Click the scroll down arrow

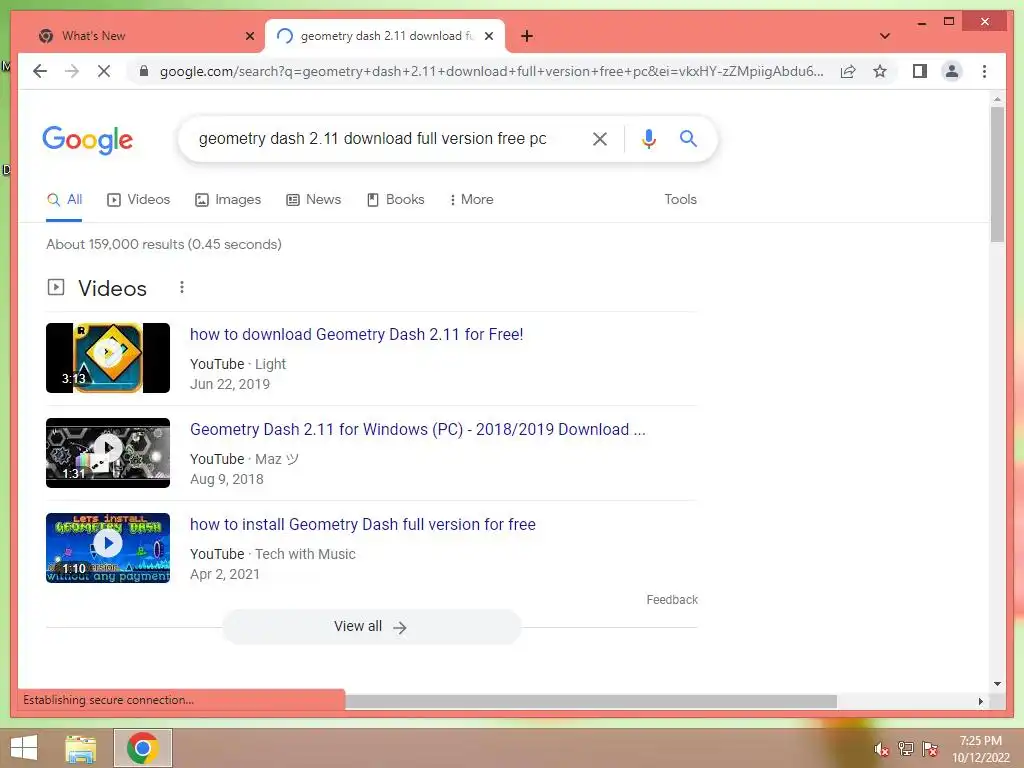(x=997, y=684)
